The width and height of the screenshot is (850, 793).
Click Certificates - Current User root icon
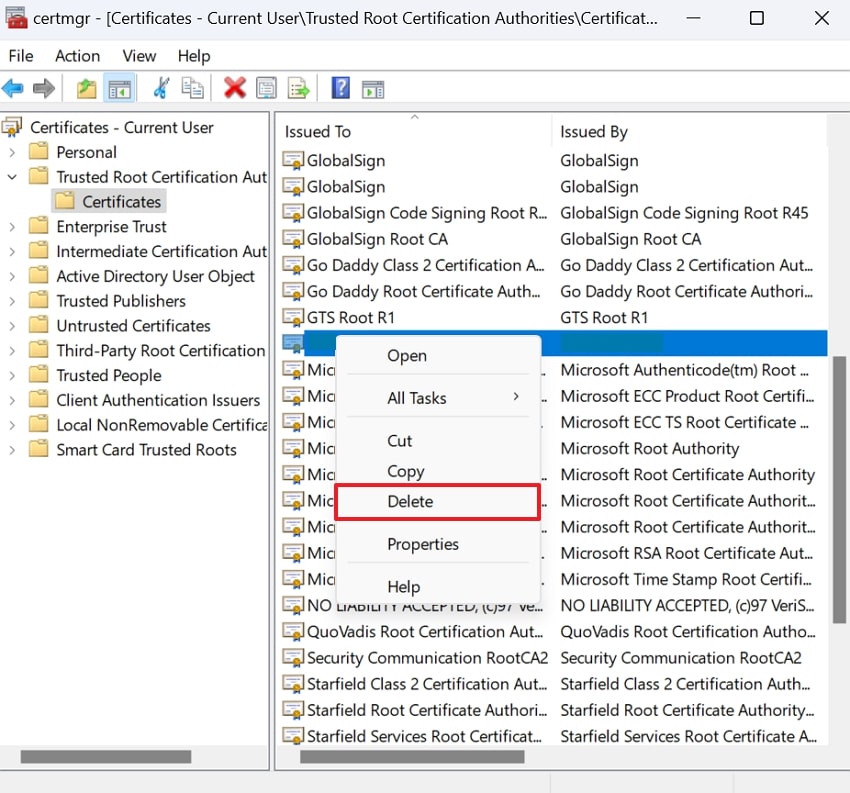(x=12, y=127)
